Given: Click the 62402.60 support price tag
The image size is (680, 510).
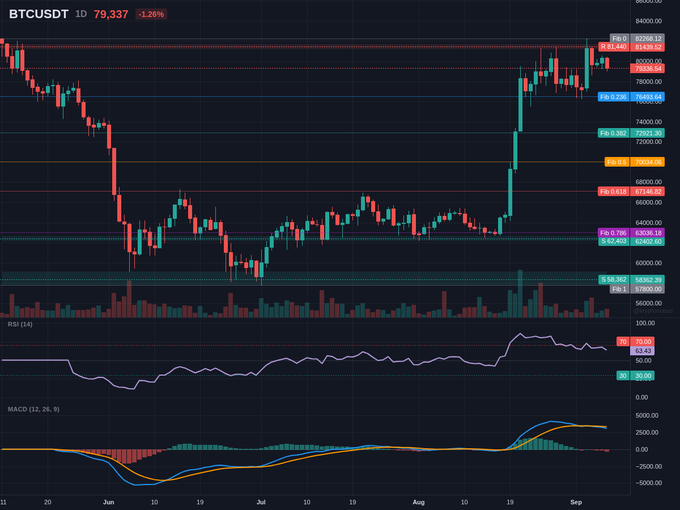Looking at the screenshot, I should click(647, 241).
